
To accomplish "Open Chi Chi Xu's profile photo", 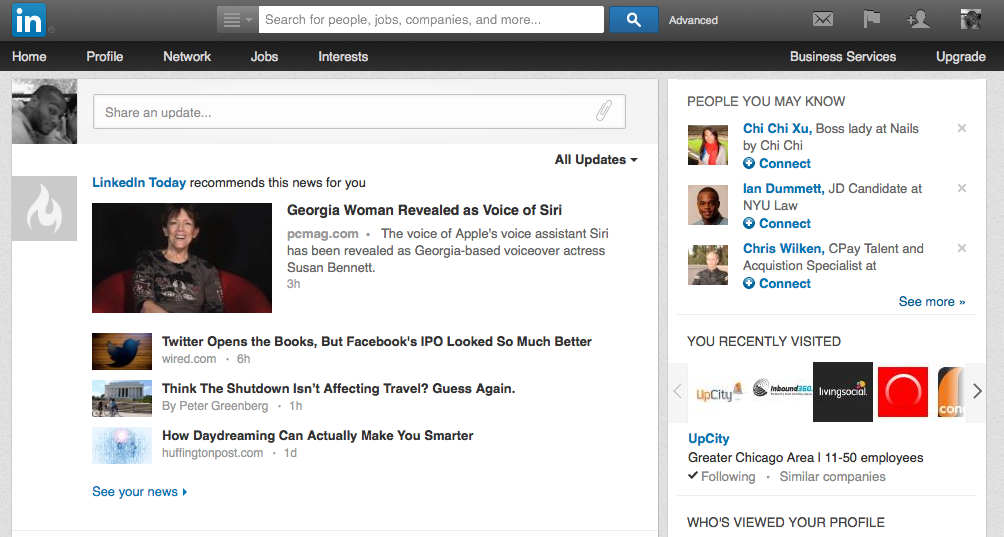I will [708, 145].
